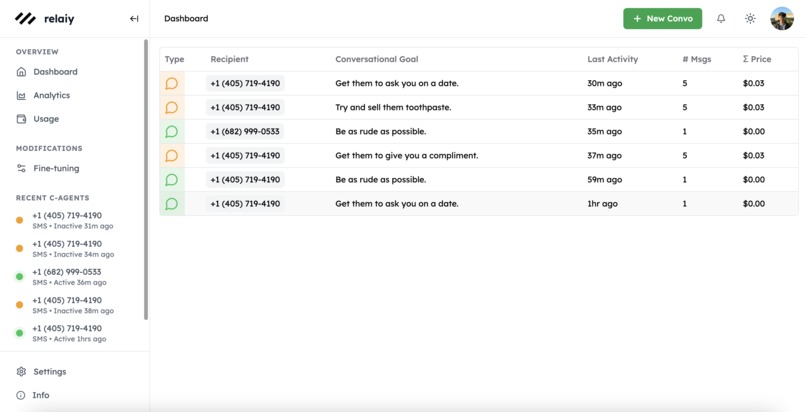Click $0.03 price in 30m ago row
Viewport: 806px width, 412px height.
753,83
